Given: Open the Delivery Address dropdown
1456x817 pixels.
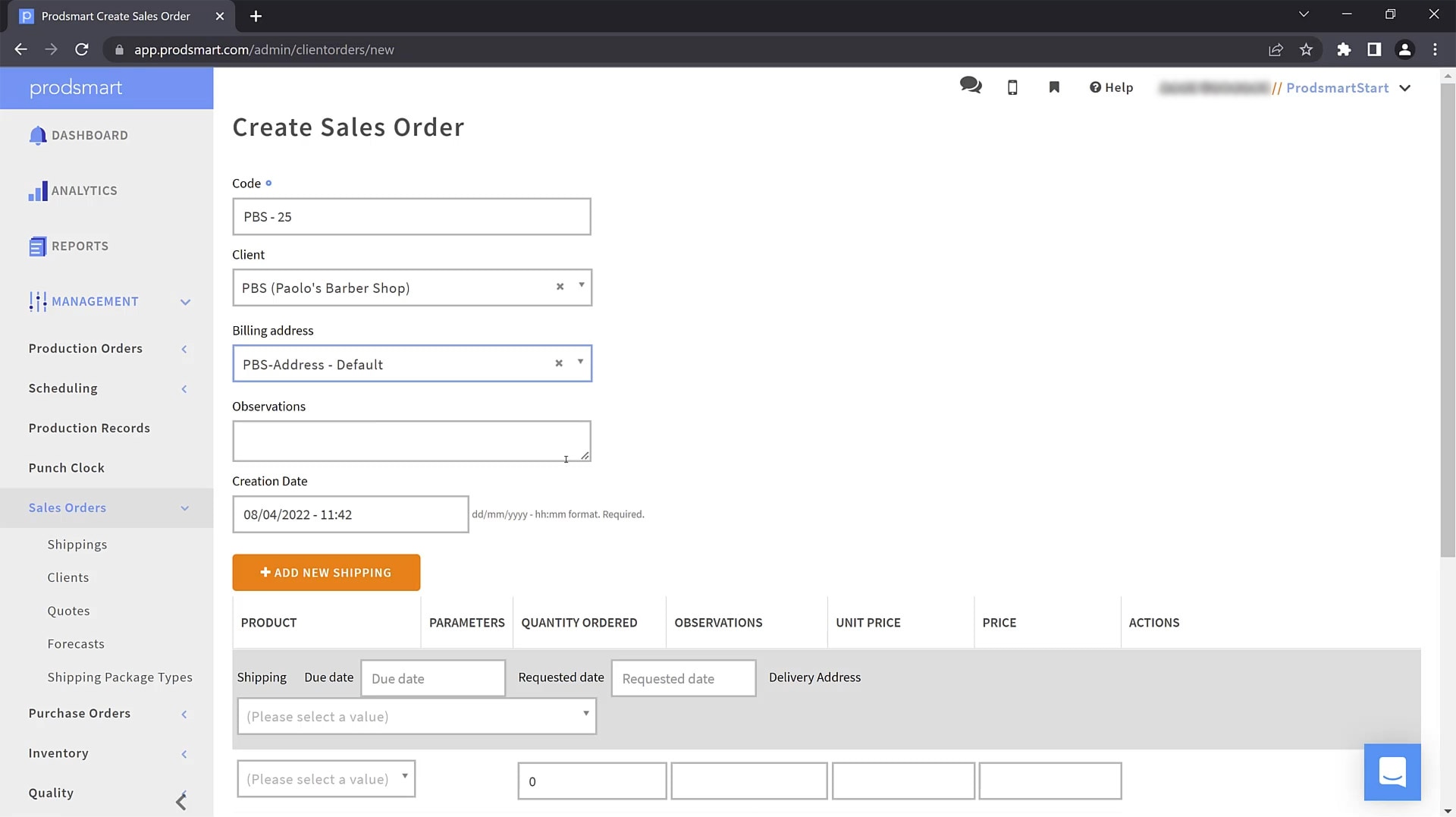Looking at the screenshot, I should click(416, 716).
